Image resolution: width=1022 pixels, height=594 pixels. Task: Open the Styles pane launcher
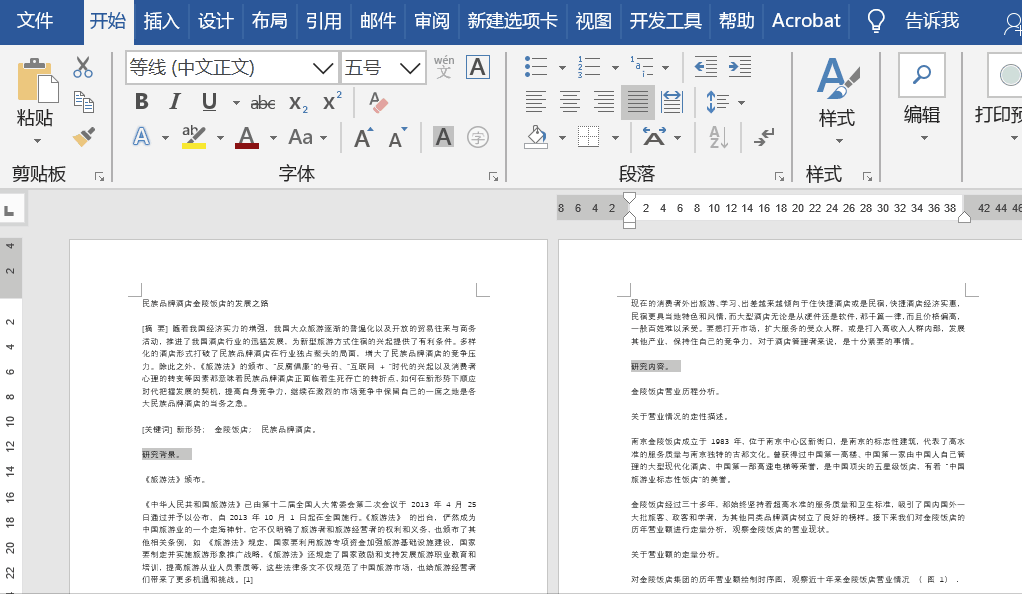click(867, 176)
